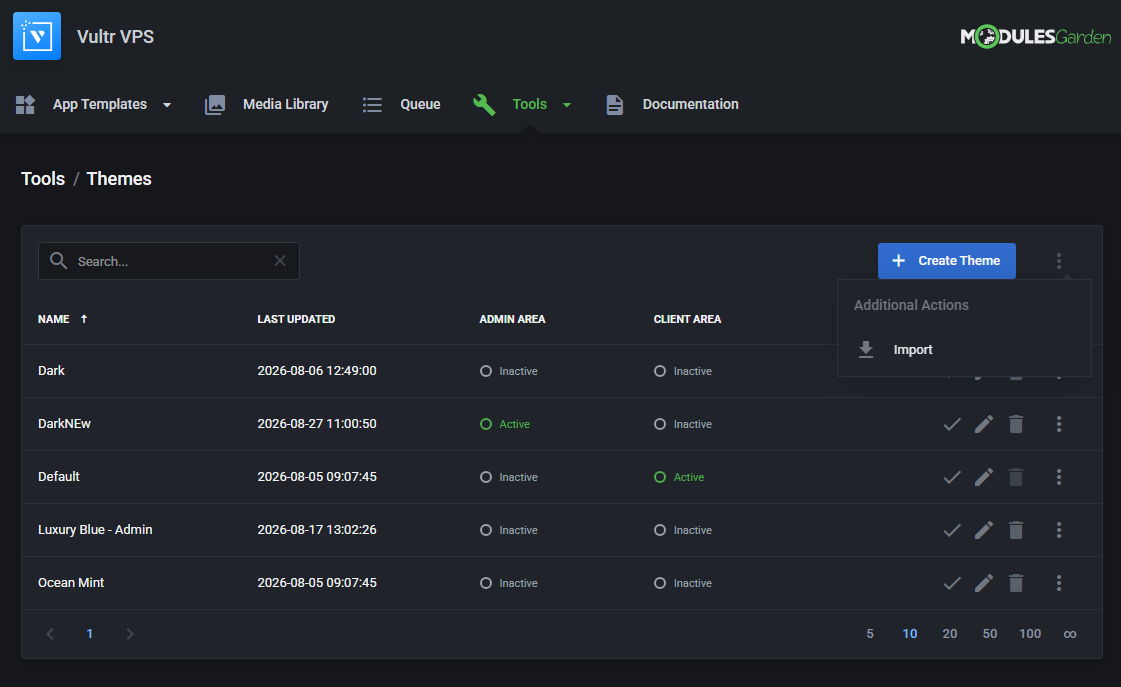Sort by Last Updated column header
Screen dimensions: 1121x687
296,319
